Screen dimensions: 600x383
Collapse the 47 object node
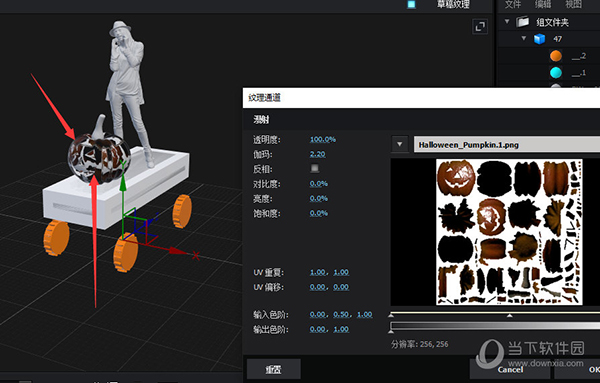524,38
